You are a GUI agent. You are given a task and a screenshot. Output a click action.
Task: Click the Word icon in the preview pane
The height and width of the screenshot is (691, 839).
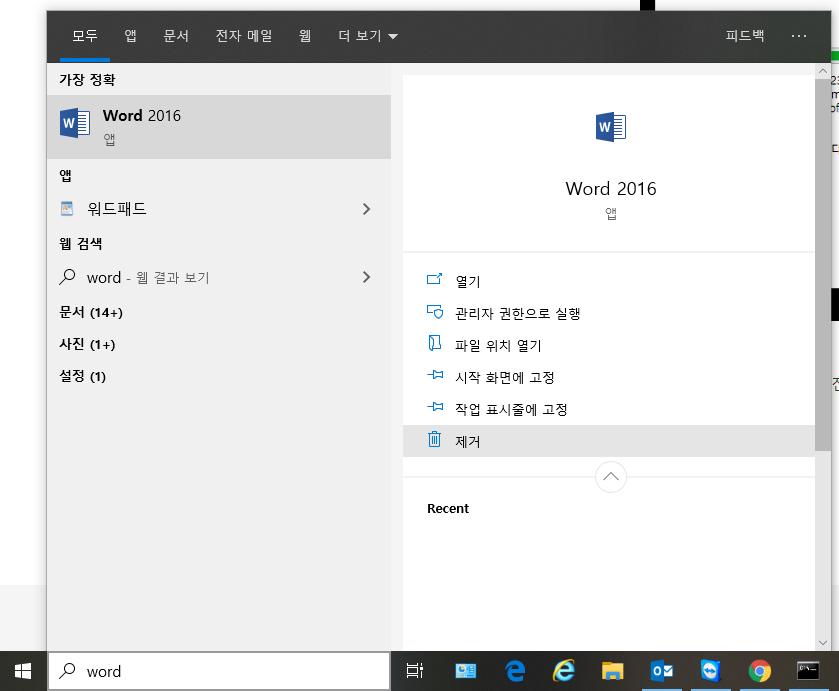611,127
